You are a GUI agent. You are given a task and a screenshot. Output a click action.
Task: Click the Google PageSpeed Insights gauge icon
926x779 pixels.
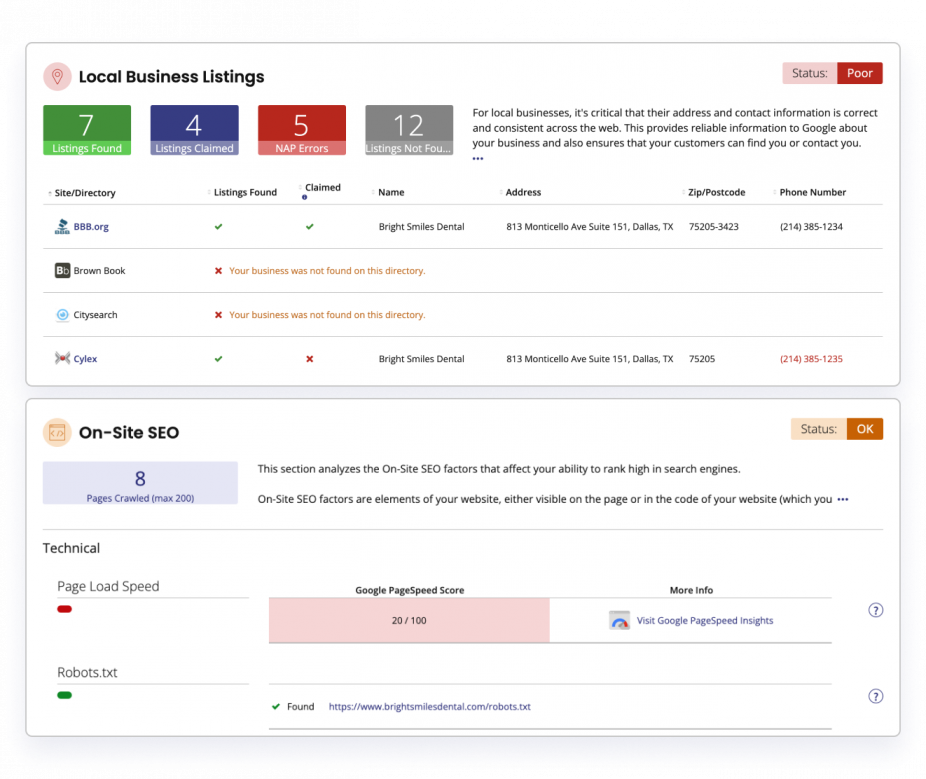(619, 621)
